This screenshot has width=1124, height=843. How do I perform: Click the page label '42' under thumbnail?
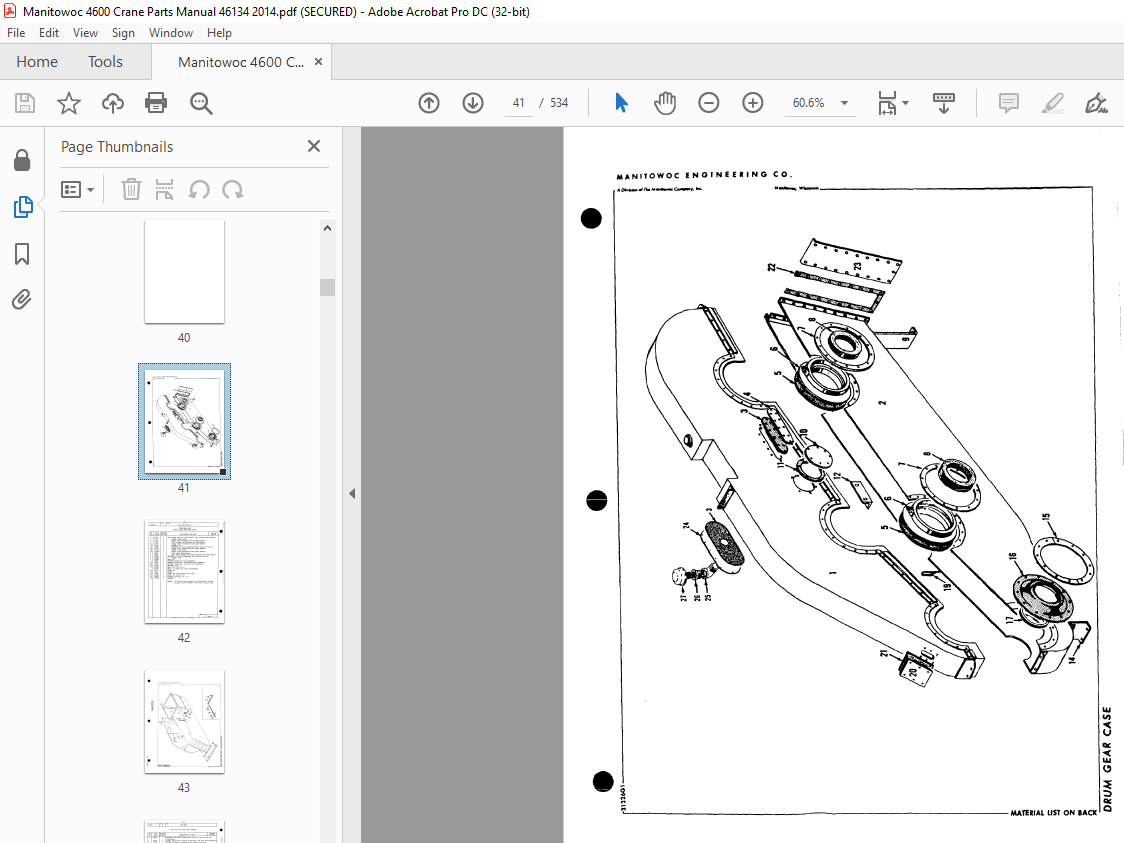point(184,637)
